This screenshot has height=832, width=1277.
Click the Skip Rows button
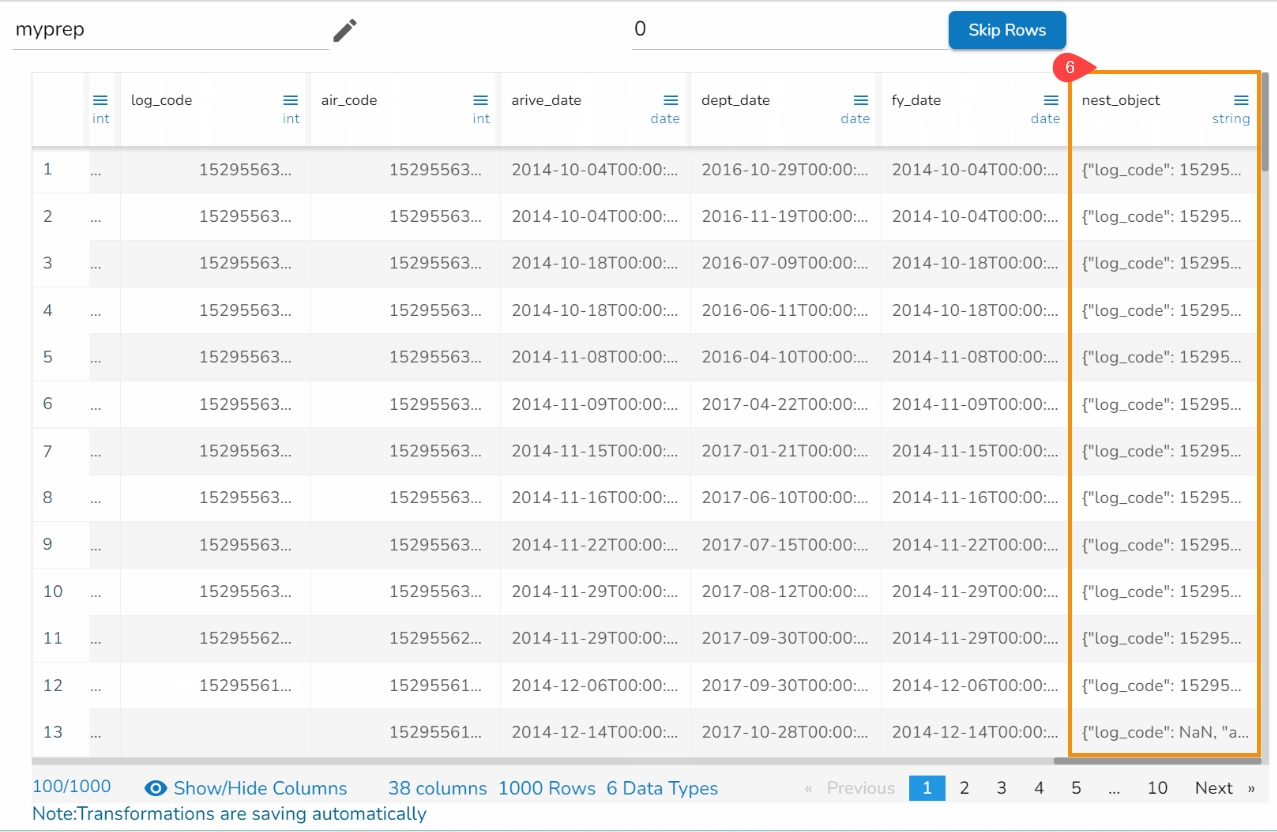pos(1006,30)
